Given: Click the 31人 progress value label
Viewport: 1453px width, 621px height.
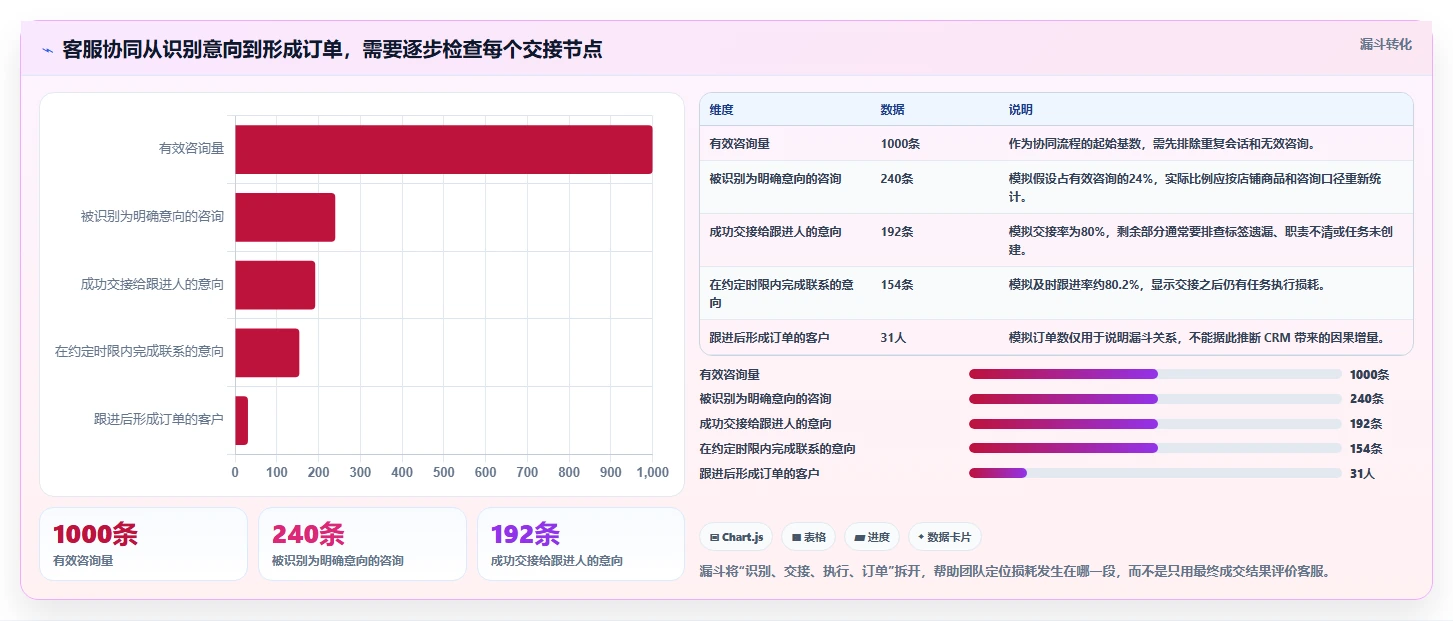Looking at the screenshot, I should (1362, 474).
